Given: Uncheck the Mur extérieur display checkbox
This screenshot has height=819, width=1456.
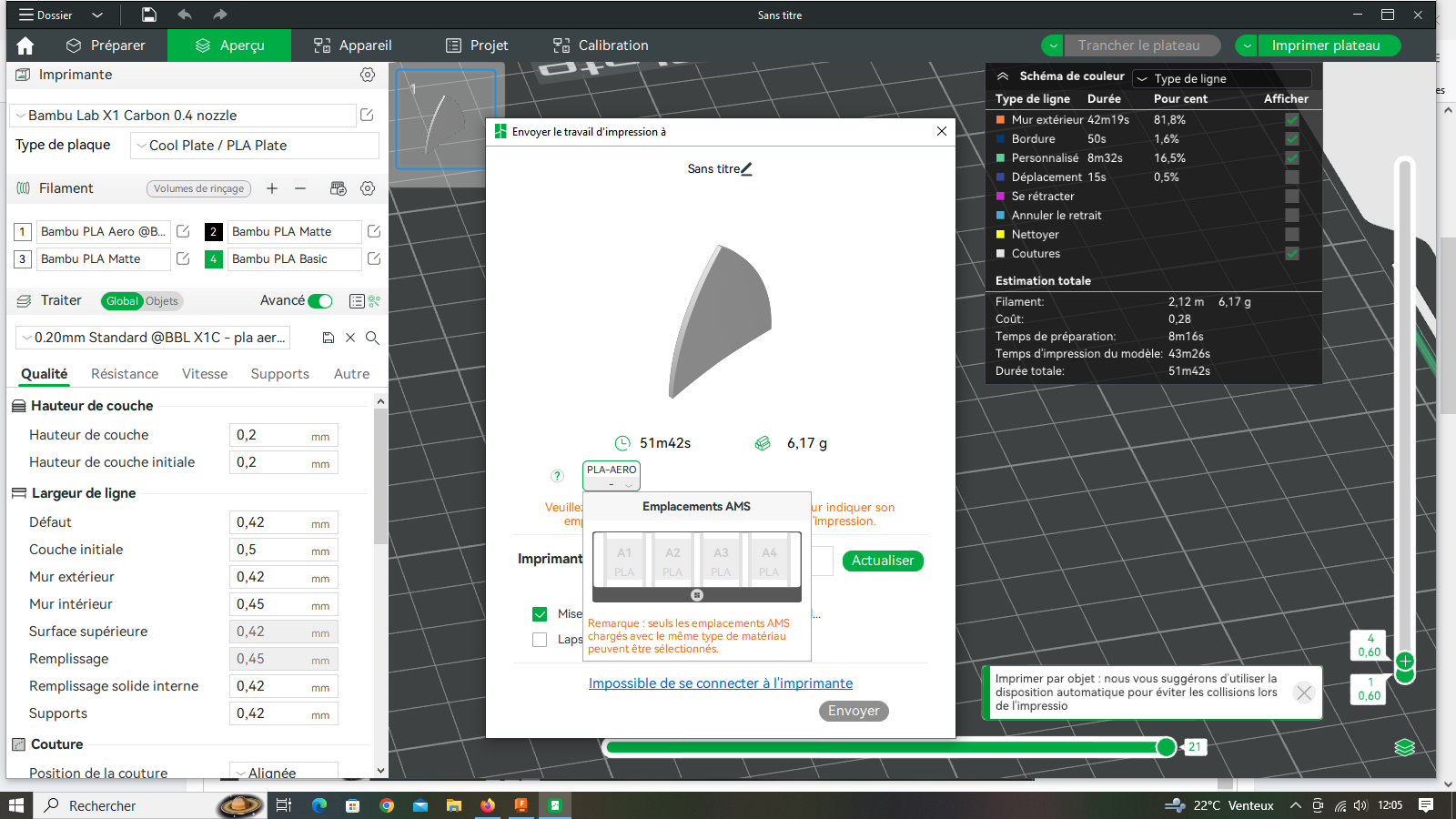Looking at the screenshot, I should [x=1291, y=120].
